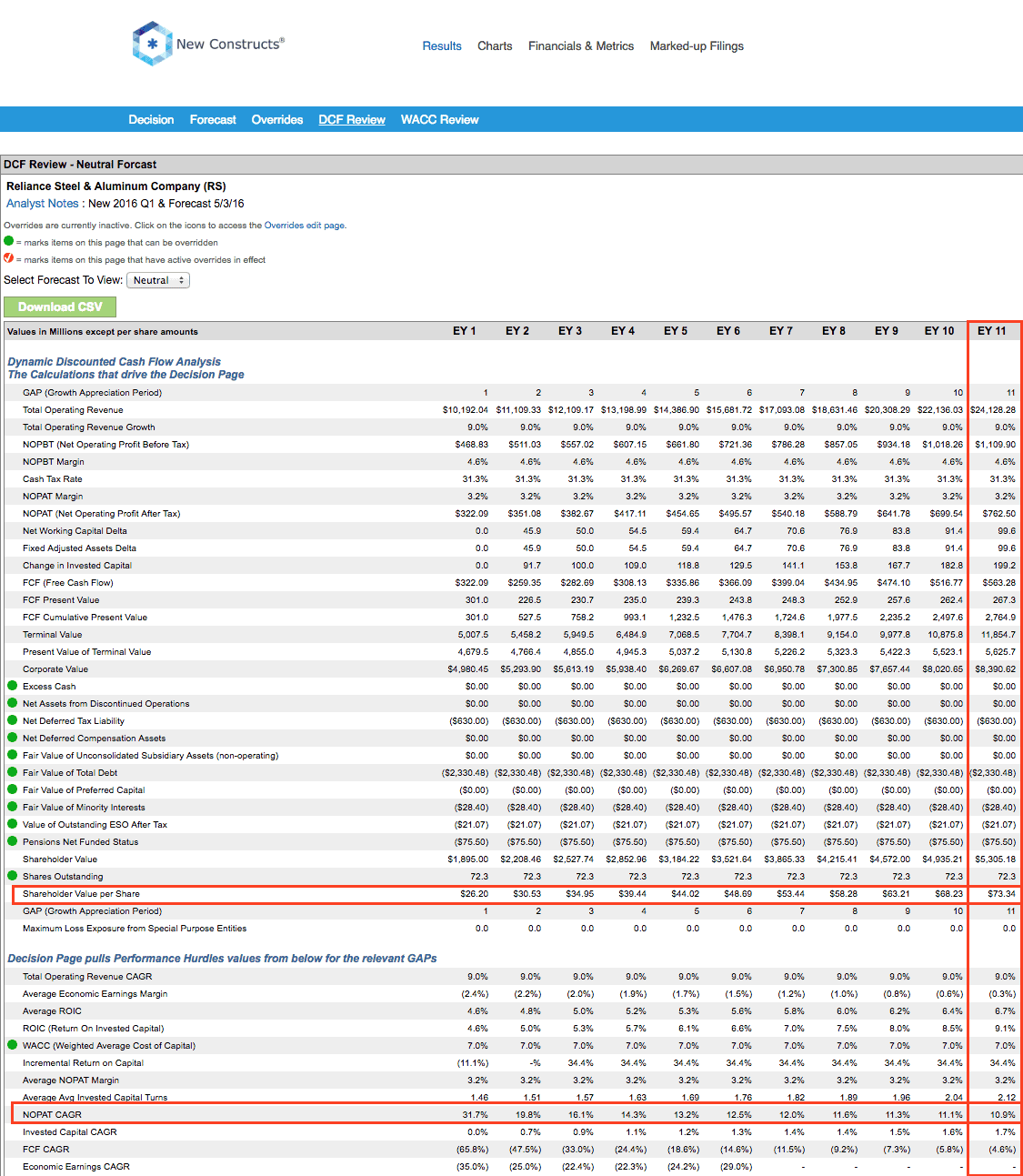Open the Charts menu item
The width and height of the screenshot is (1023, 1176).
495,45
